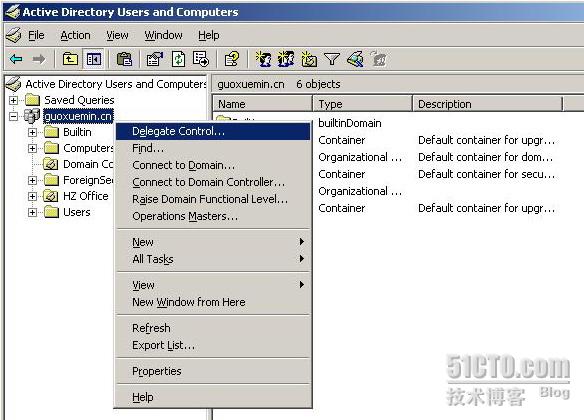Select Raise Domain Functional Level
584x420 pixels.
coord(213,199)
